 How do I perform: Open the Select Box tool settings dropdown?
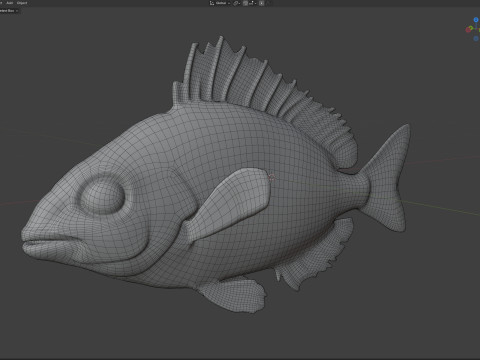pyautogui.click(x=9, y=11)
